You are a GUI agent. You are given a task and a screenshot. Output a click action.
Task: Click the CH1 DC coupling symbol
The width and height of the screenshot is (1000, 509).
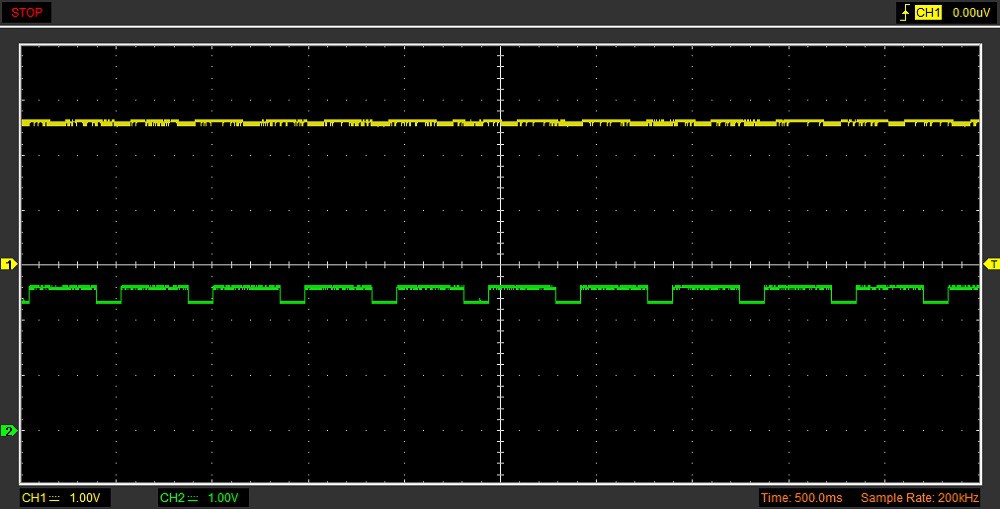click(54, 498)
